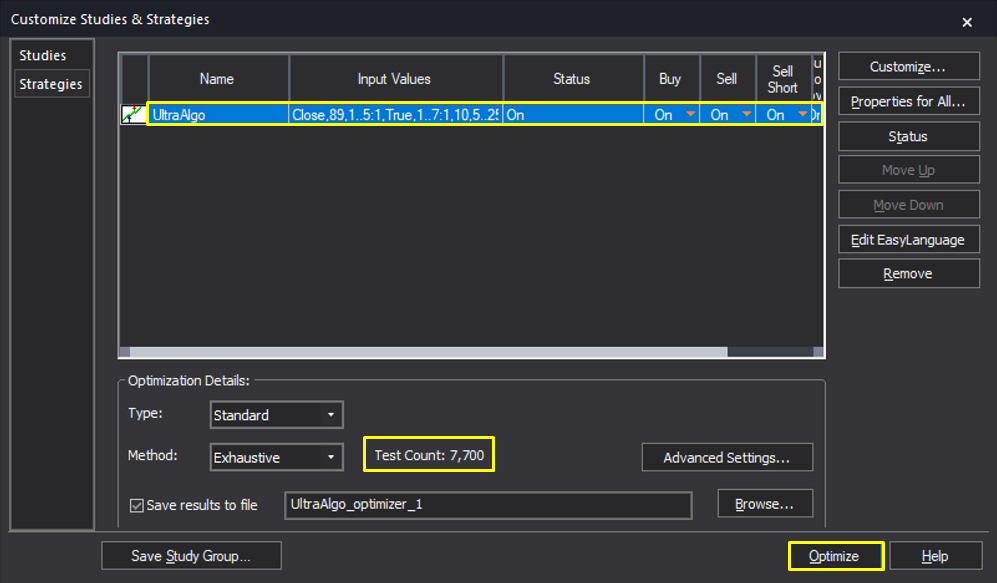Click the Status button on the right panel

point(909,137)
